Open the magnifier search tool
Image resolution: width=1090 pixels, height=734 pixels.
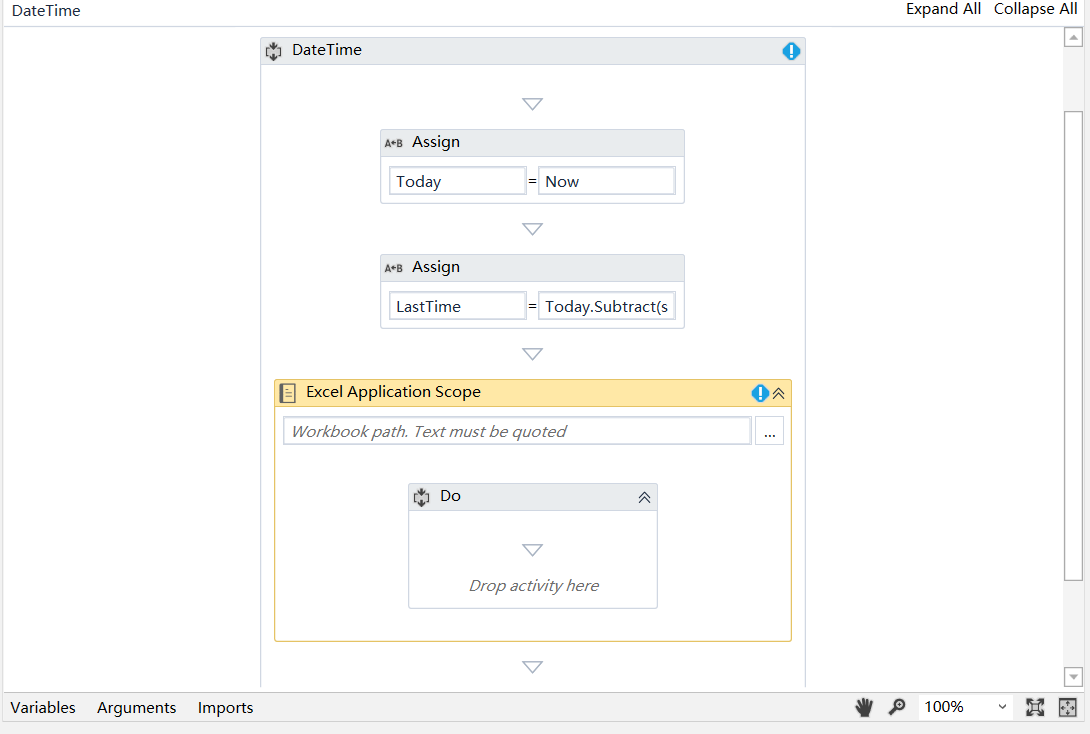pos(897,707)
